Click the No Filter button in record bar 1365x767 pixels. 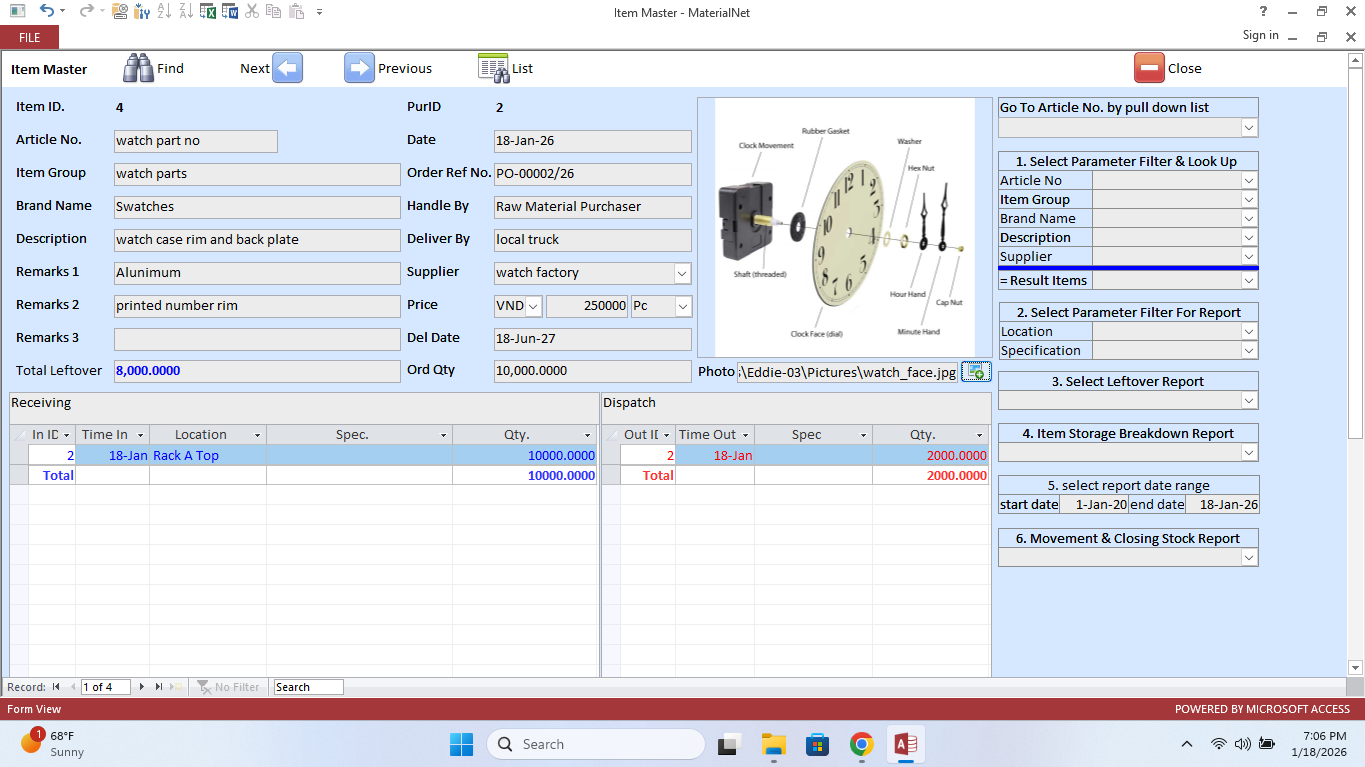click(x=229, y=687)
